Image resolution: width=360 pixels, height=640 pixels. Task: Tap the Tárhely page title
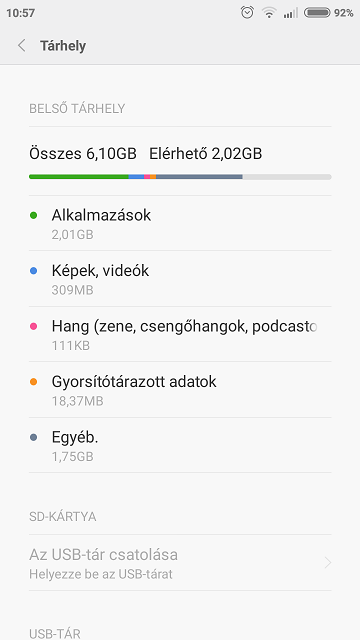coord(63,46)
